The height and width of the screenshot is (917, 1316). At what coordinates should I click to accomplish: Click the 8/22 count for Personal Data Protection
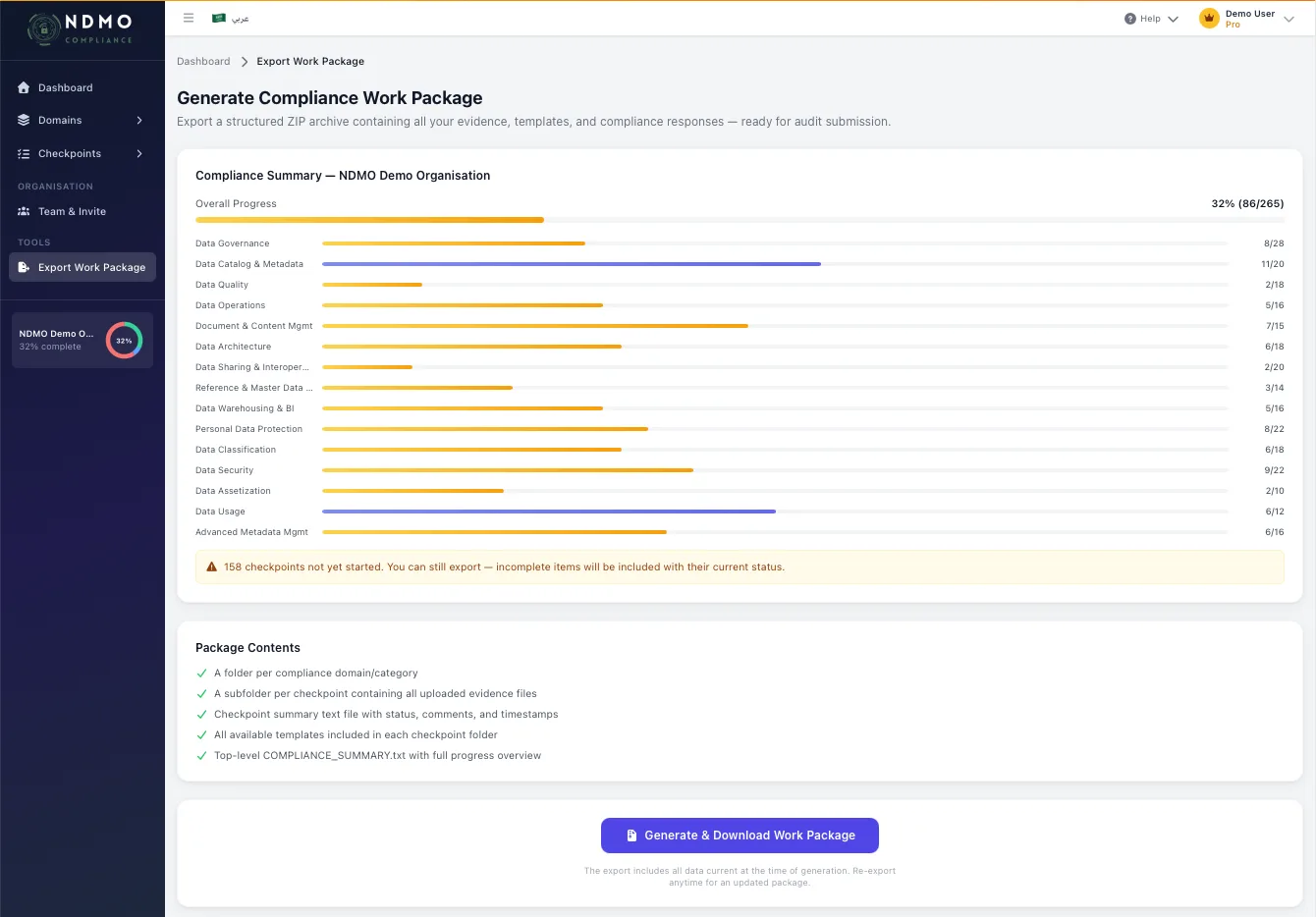pyautogui.click(x=1275, y=429)
